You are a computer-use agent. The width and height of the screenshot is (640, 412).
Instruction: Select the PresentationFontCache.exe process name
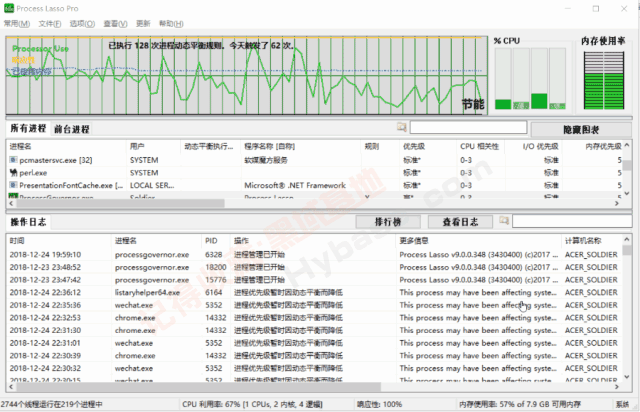tap(71, 185)
